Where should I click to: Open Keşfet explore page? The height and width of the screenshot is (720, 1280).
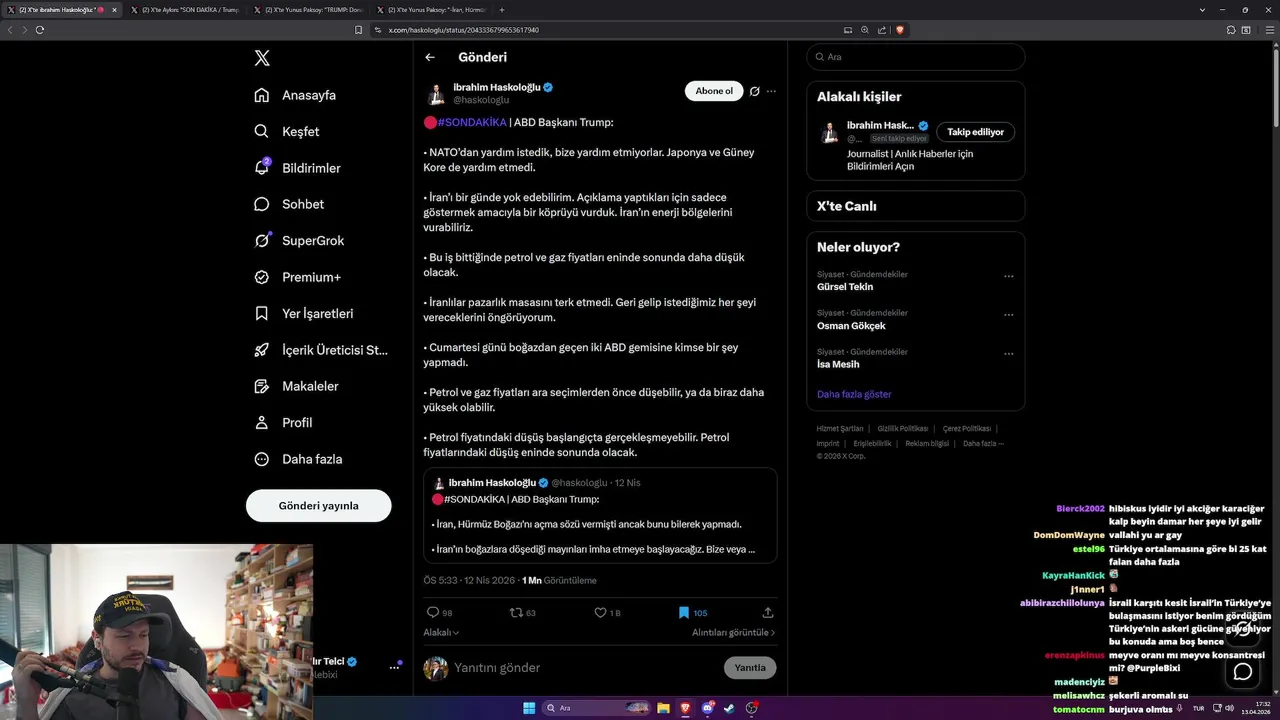tap(287, 131)
